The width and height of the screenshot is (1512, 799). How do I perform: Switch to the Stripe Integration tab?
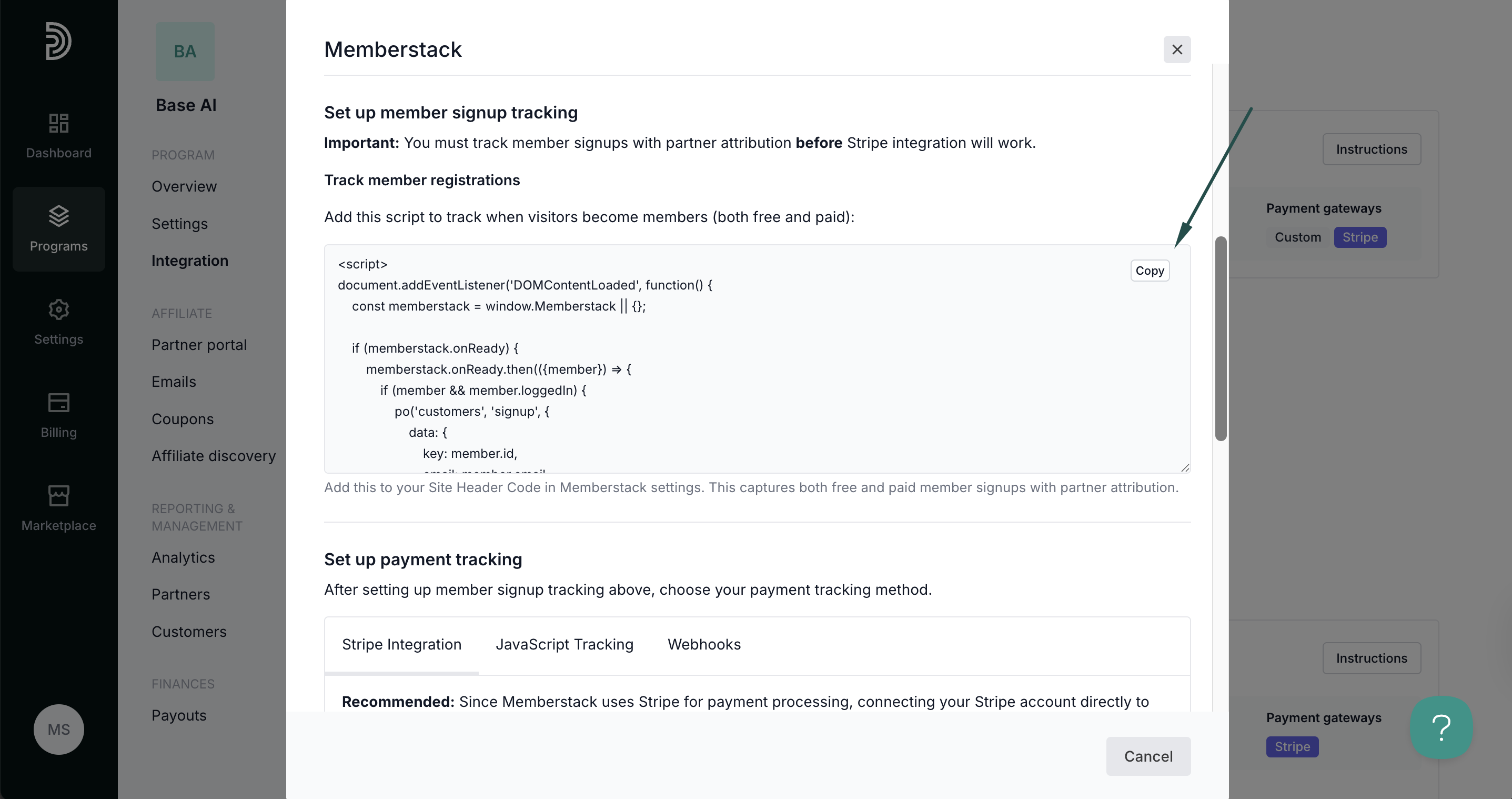(x=401, y=644)
